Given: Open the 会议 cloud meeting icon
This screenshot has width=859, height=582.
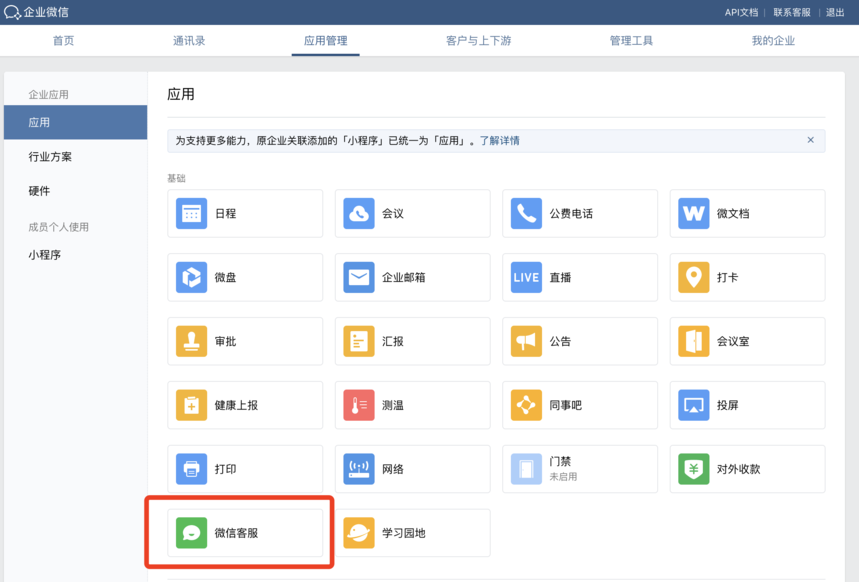Looking at the screenshot, I should click(359, 213).
